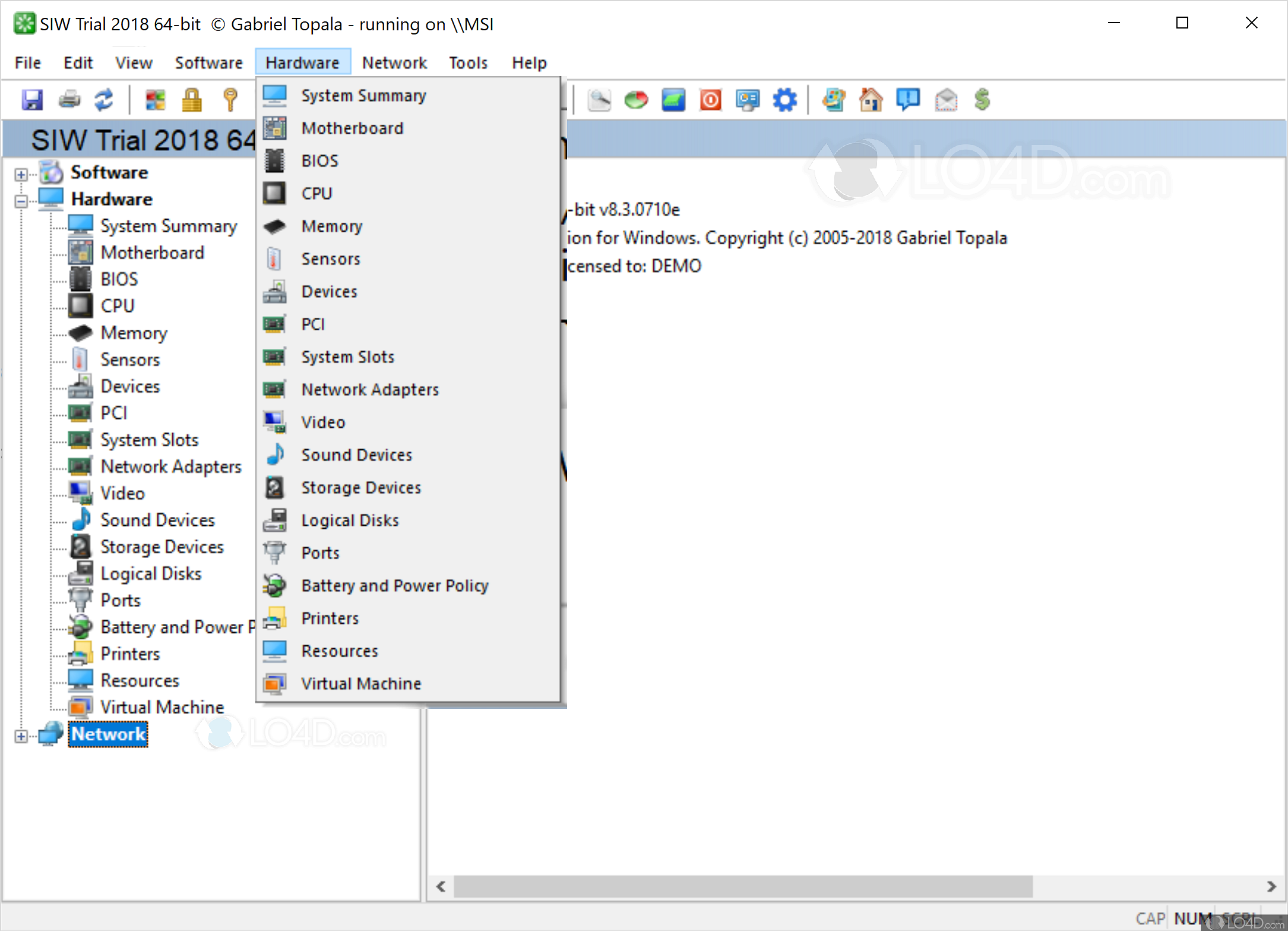Open System Summary from the Hardware dropdown
The width and height of the screenshot is (1288, 931).
363,95
